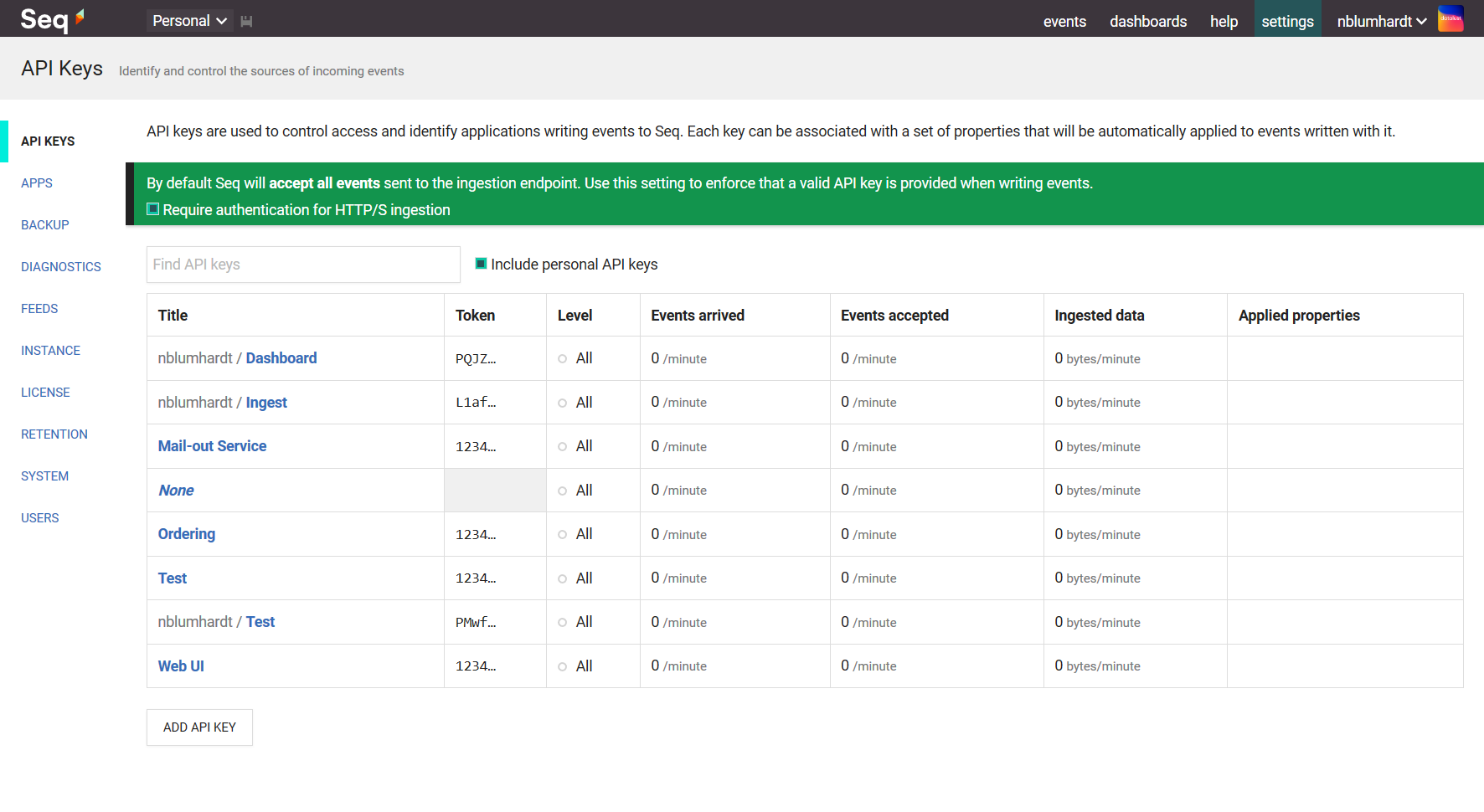
Task: Toggle Include personal API keys
Action: click(480, 263)
